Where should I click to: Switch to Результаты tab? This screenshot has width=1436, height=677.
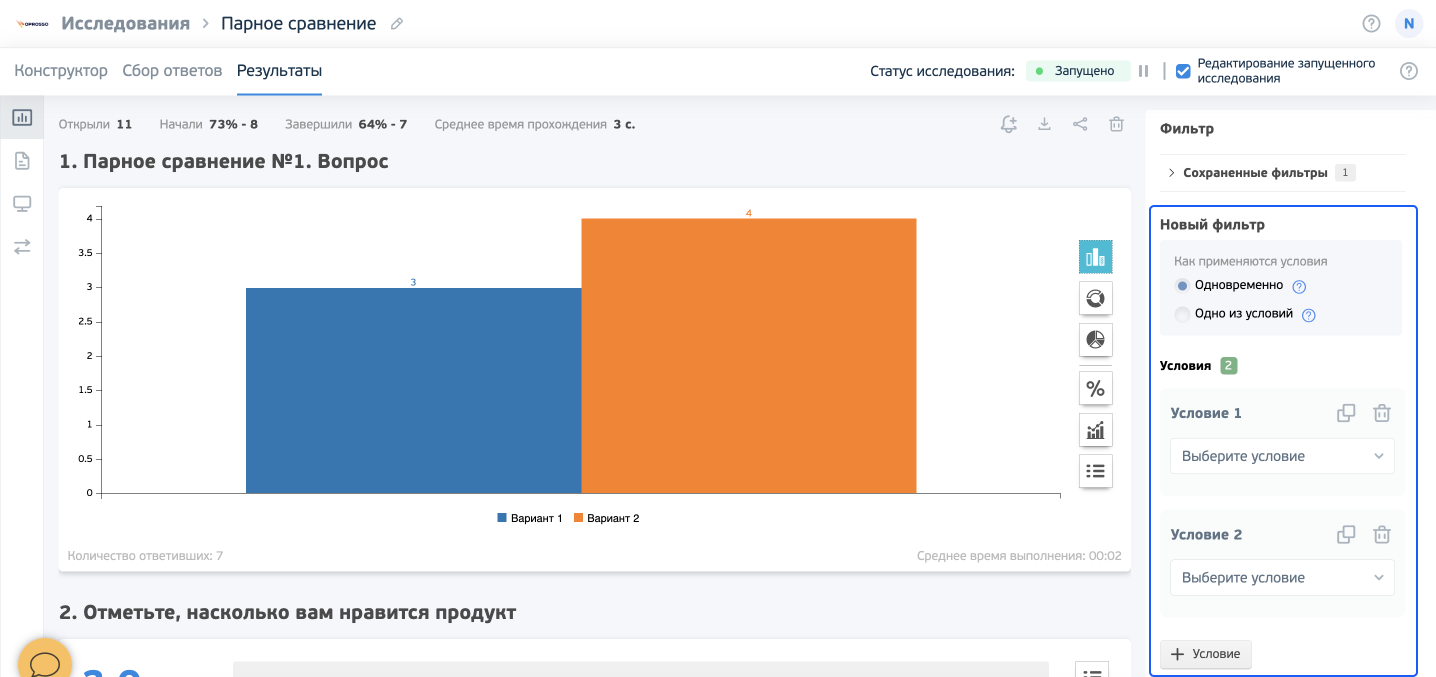point(279,71)
